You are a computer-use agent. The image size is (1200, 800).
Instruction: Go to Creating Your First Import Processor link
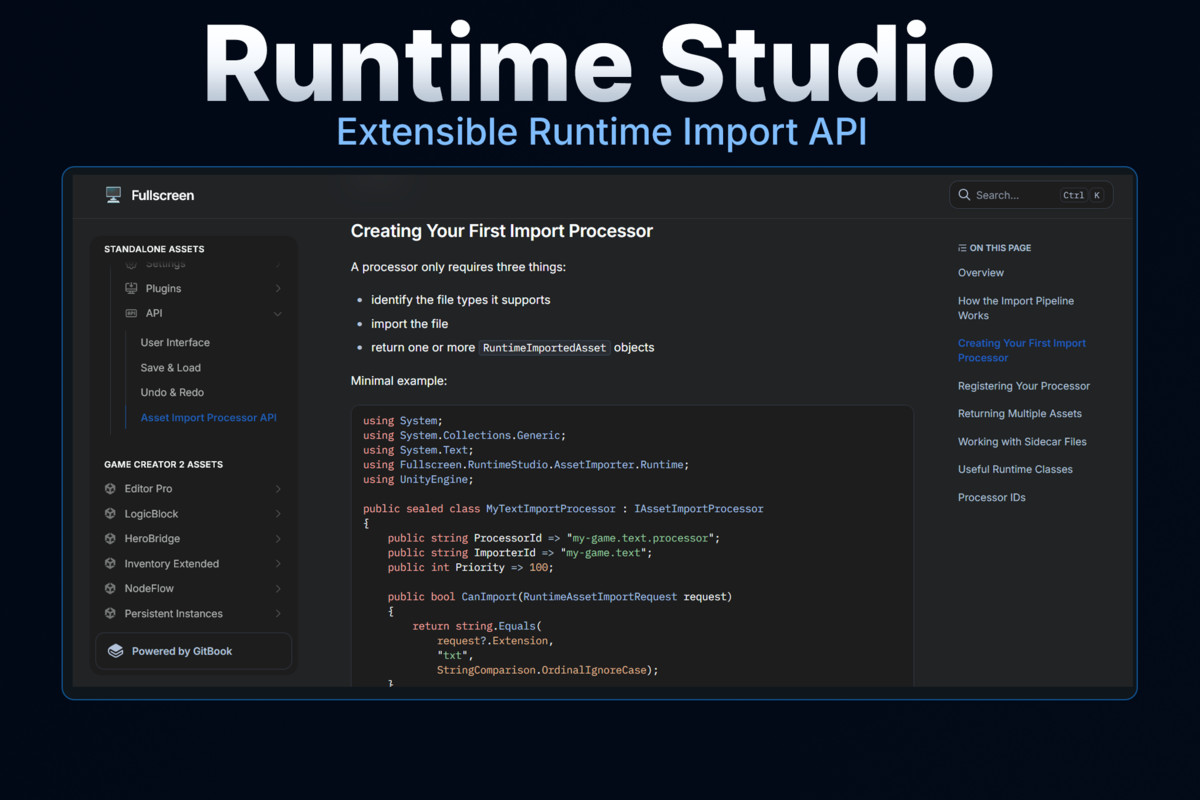click(x=1022, y=350)
